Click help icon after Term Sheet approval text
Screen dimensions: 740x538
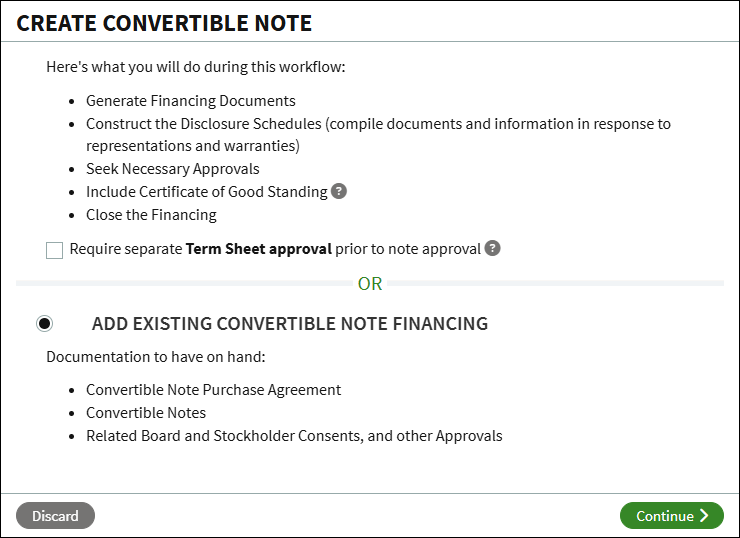point(492,248)
